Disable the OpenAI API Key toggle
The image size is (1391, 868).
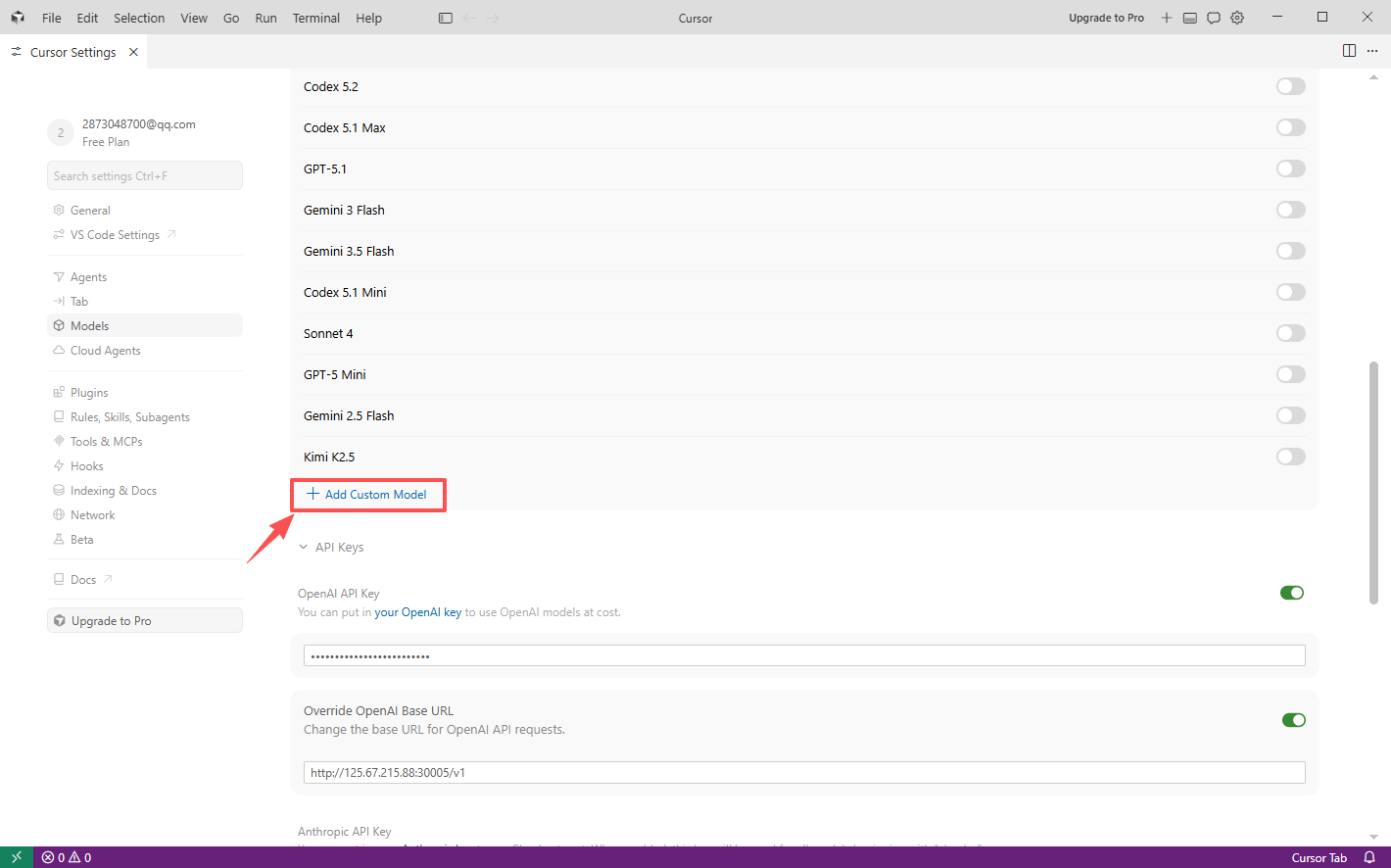click(1292, 593)
